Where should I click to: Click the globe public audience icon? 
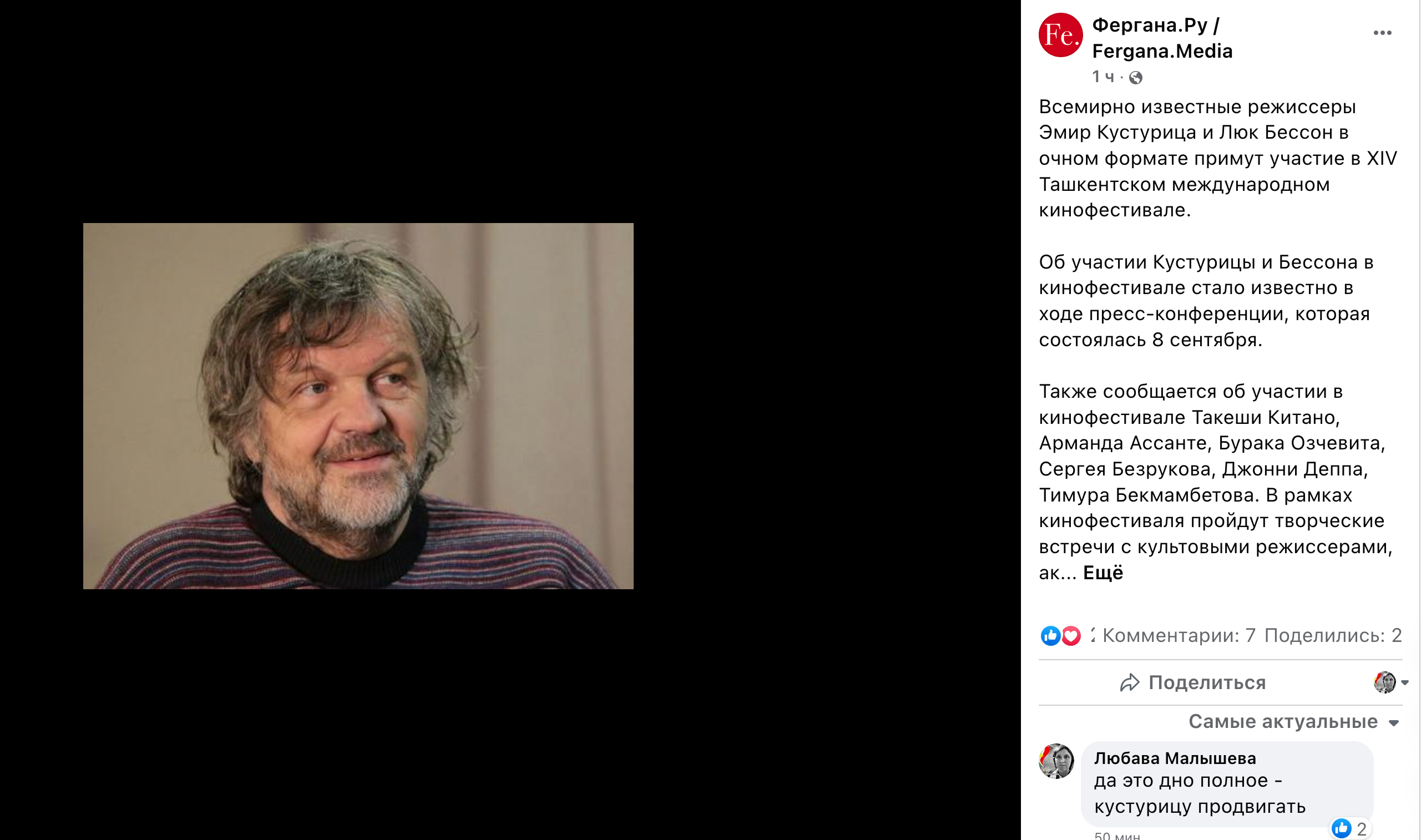(1135, 78)
